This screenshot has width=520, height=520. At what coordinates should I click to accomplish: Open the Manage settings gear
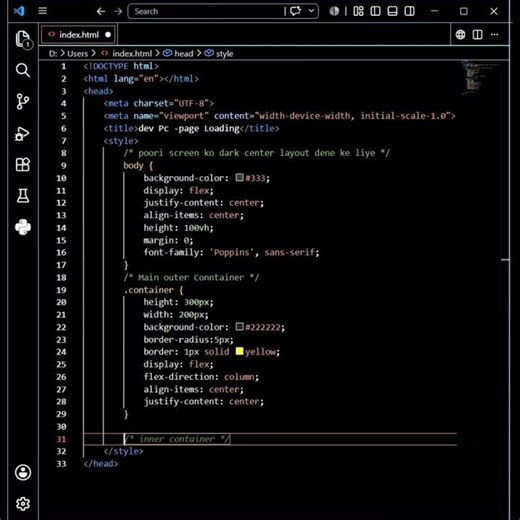[23, 504]
